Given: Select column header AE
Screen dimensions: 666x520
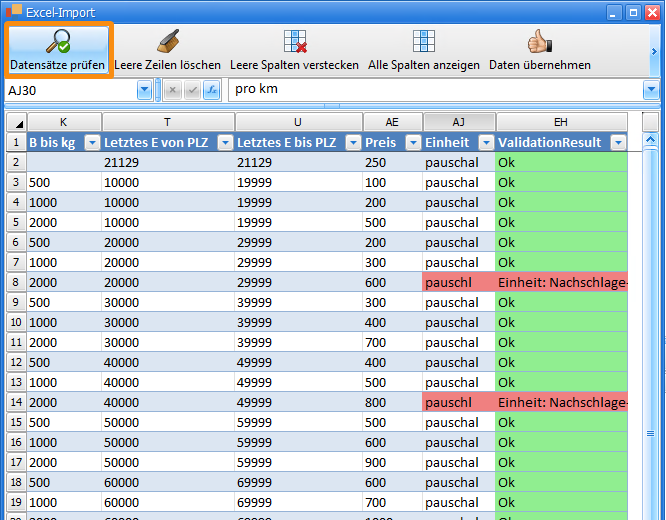Looking at the screenshot, I should point(392,122).
